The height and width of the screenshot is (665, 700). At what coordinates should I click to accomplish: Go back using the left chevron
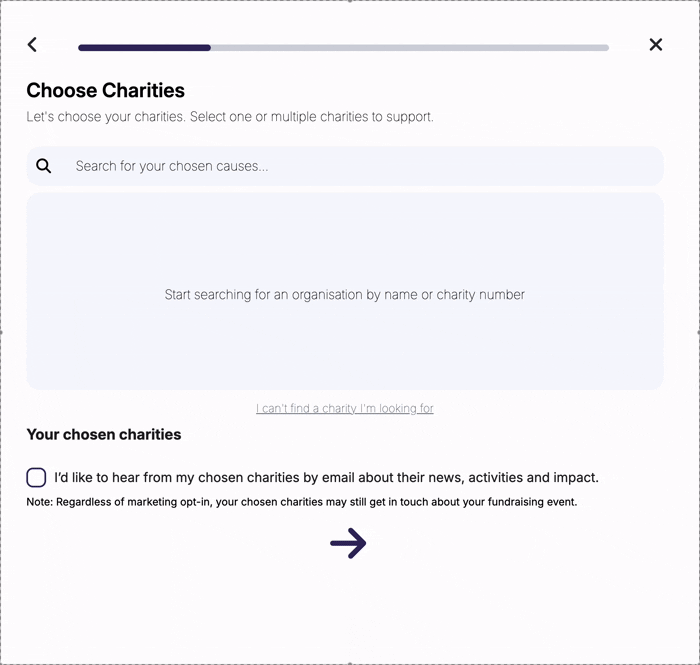[32, 44]
